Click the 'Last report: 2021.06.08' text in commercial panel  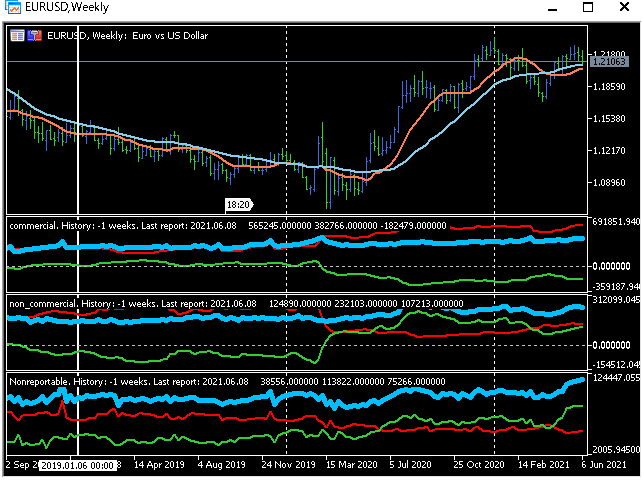[189, 226]
